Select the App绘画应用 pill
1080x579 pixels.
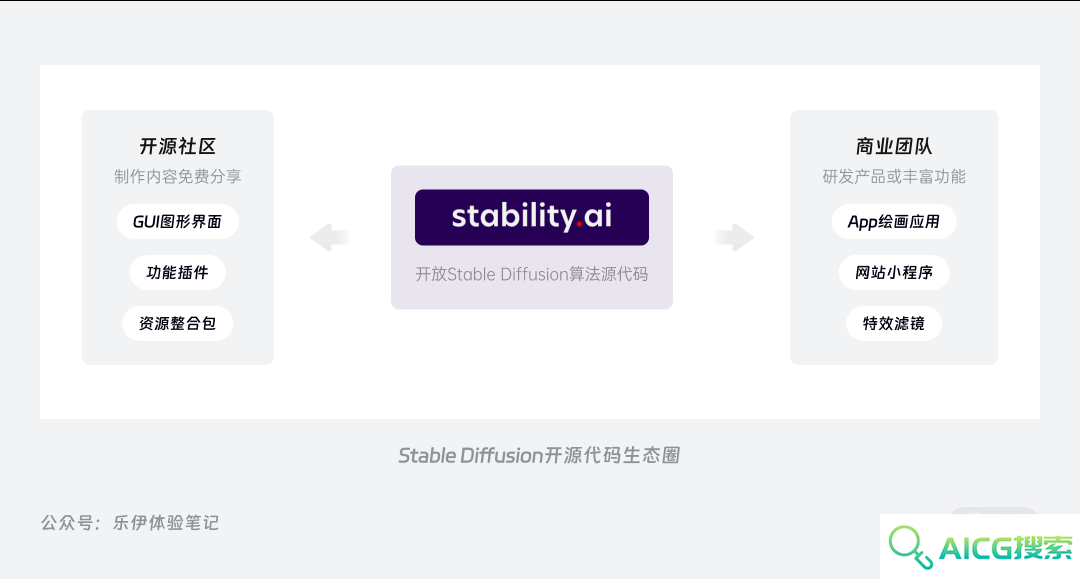click(x=894, y=222)
